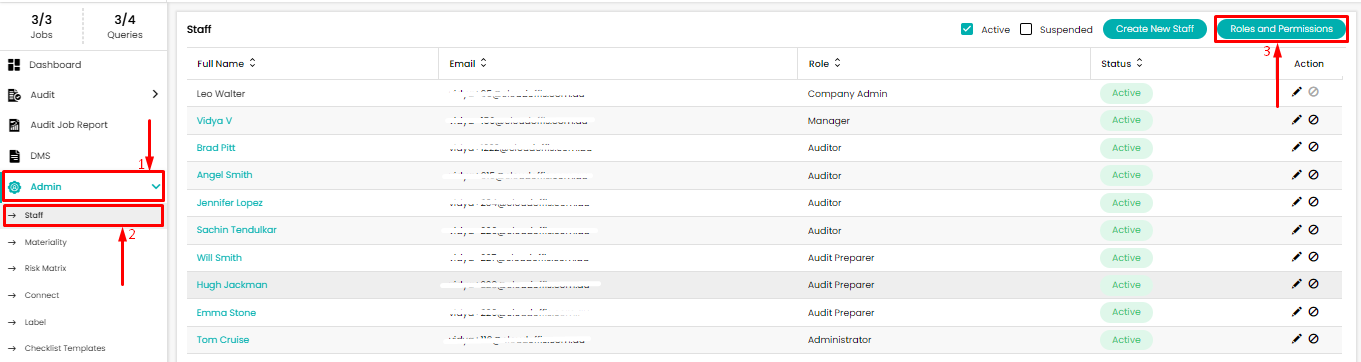
Task: Click the Audit Job Report chart icon
Action: (x=14, y=126)
